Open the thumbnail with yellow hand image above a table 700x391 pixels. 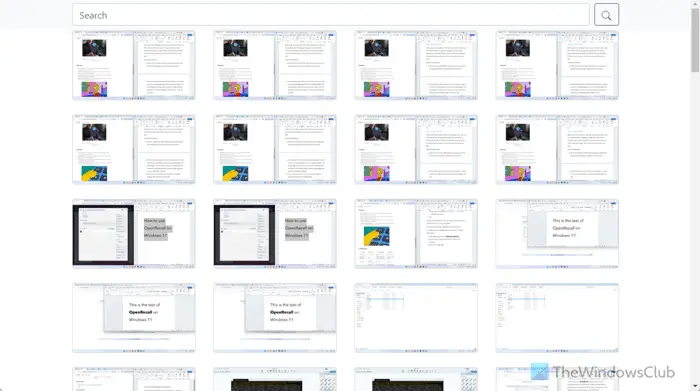tap(416, 234)
